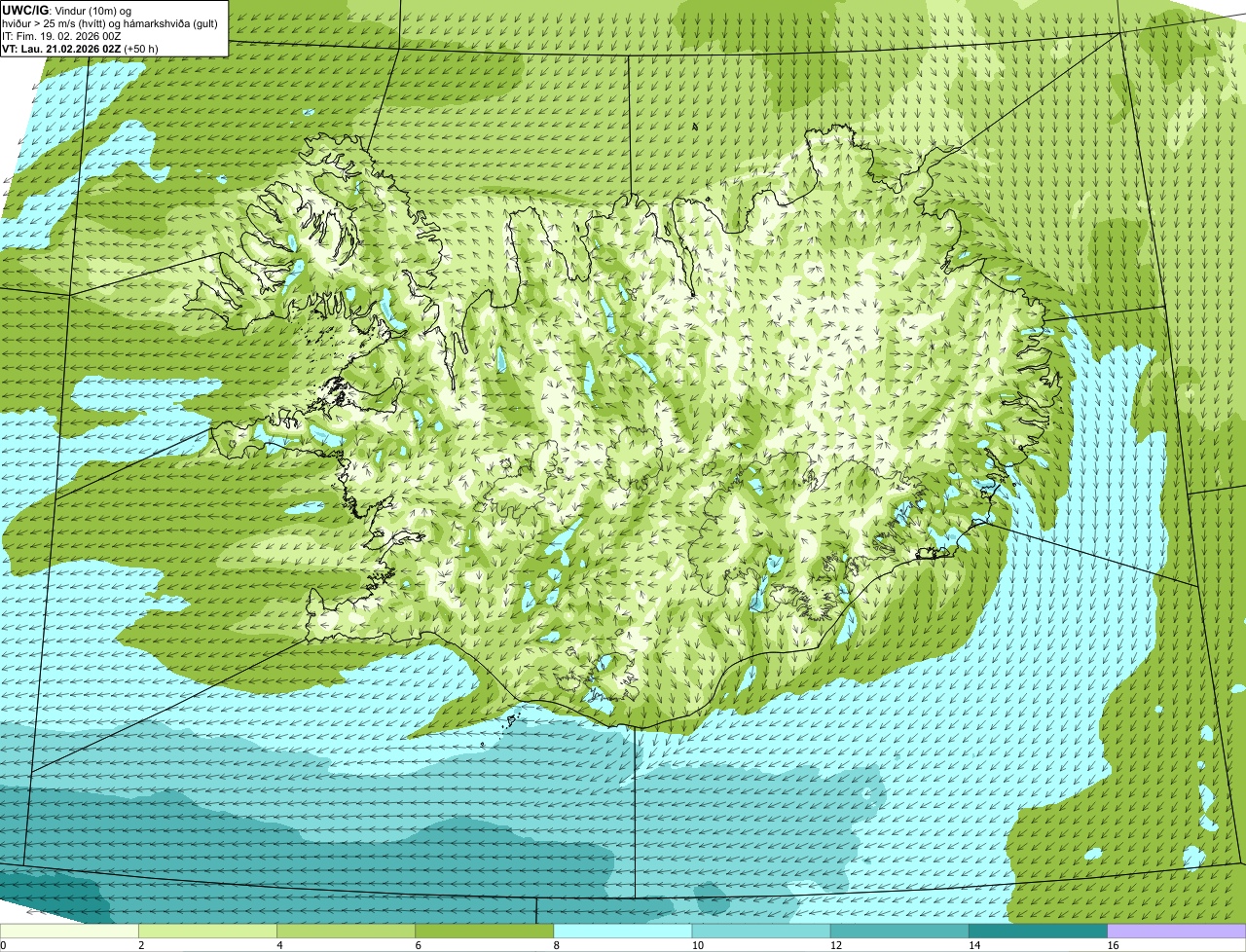The height and width of the screenshot is (952, 1246).
Task: Click the '6' label on the color scale
Action: (418, 945)
